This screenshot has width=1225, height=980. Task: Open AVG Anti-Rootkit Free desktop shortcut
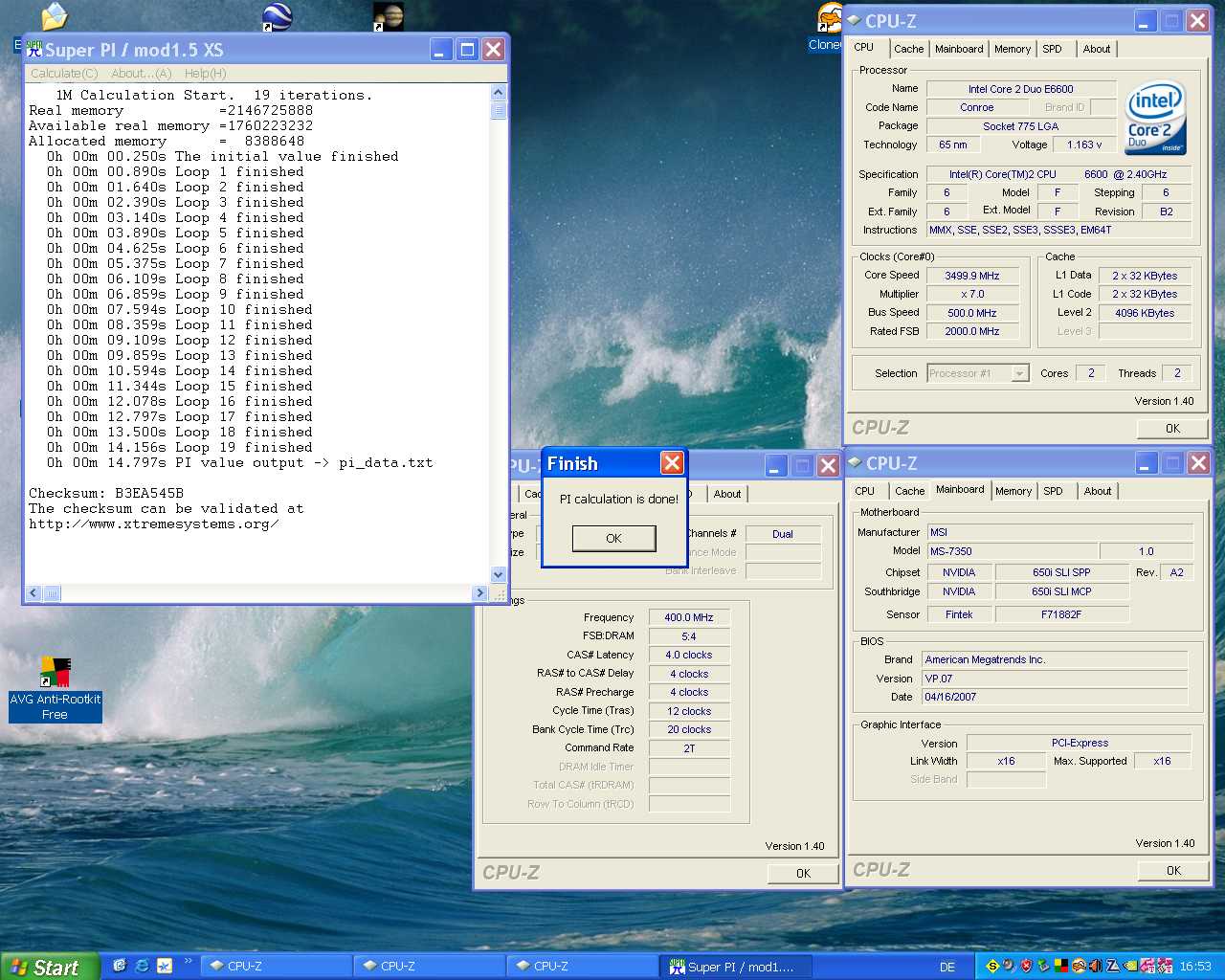click(56, 689)
